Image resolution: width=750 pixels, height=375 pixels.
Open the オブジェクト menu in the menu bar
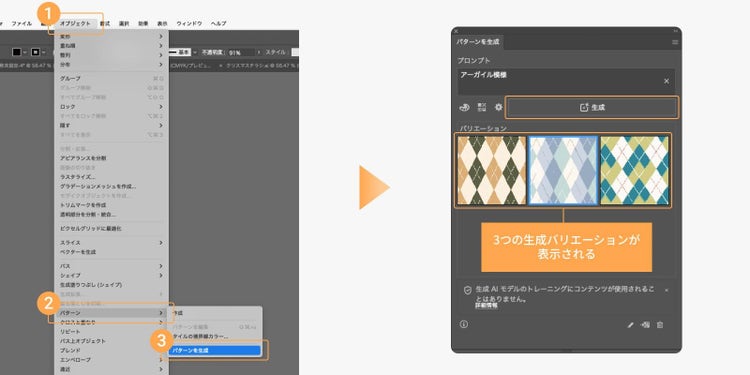(x=75, y=23)
